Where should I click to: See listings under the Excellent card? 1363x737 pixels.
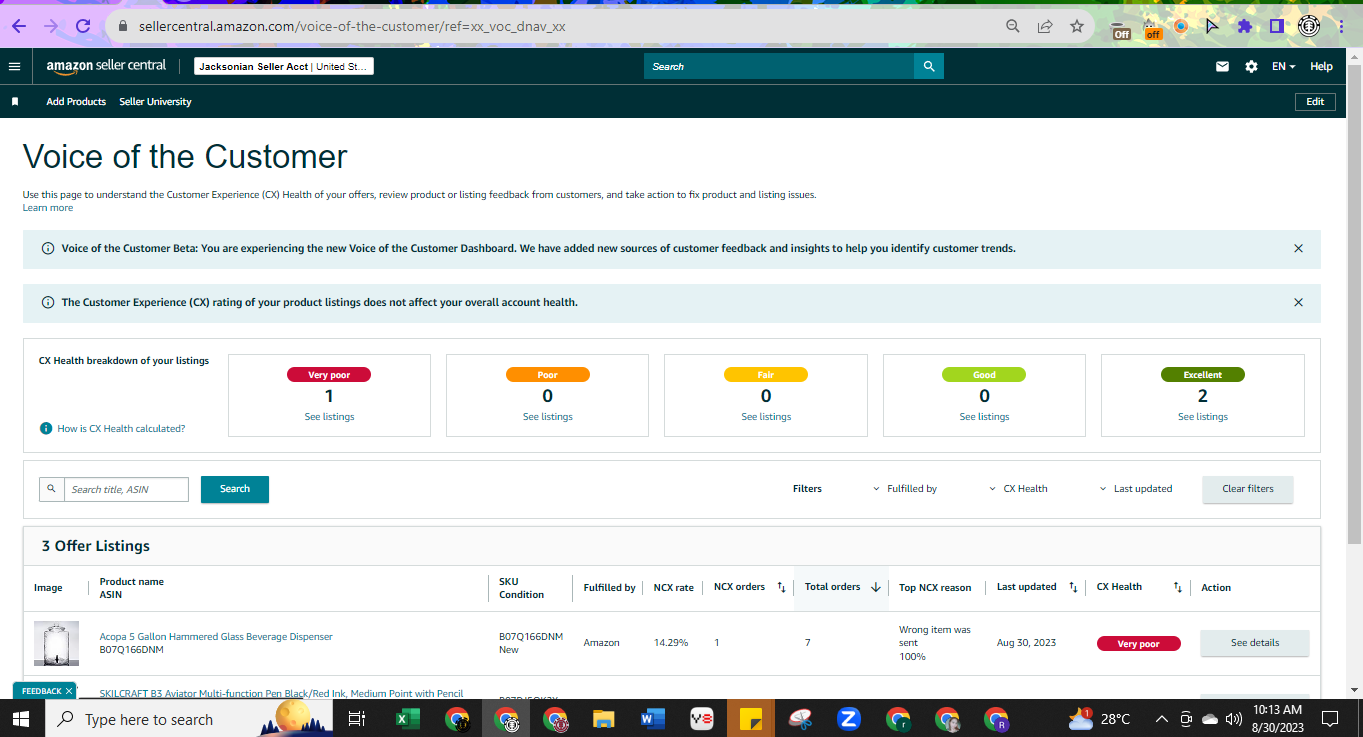tap(1203, 417)
